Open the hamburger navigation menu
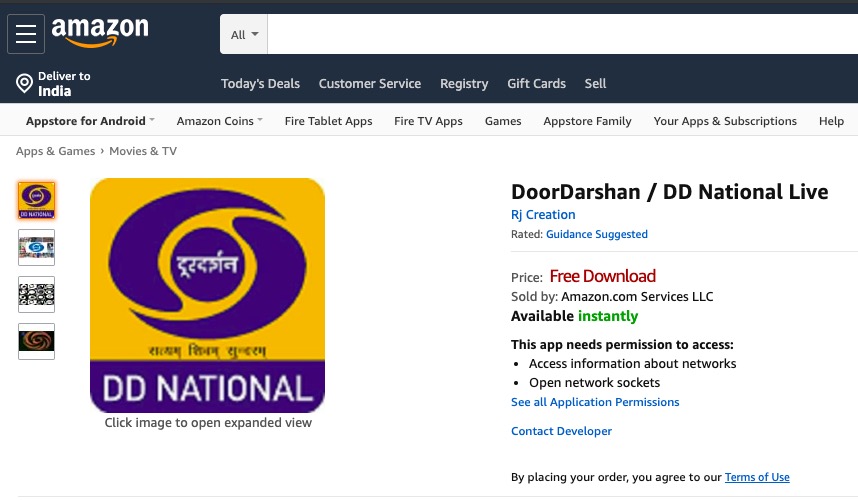The width and height of the screenshot is (858, 500). 26,34
